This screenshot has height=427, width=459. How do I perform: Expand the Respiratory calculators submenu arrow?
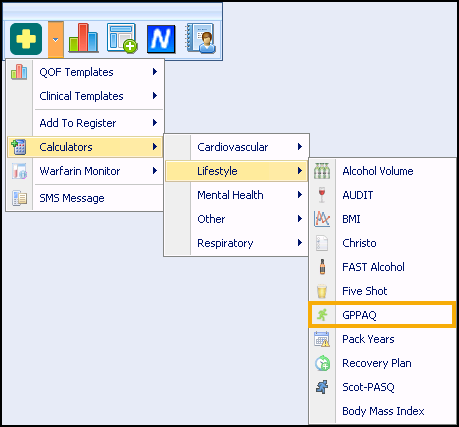point(300,243)
